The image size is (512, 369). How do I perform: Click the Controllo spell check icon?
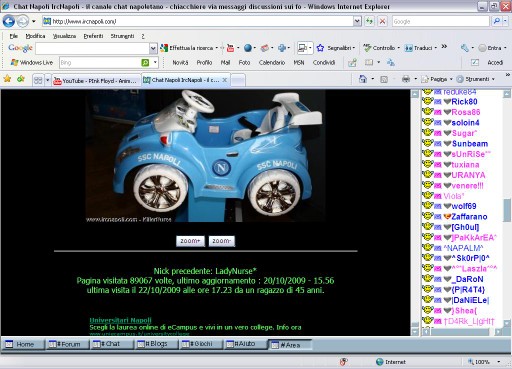pyautogui.click(x=367, y=48)
